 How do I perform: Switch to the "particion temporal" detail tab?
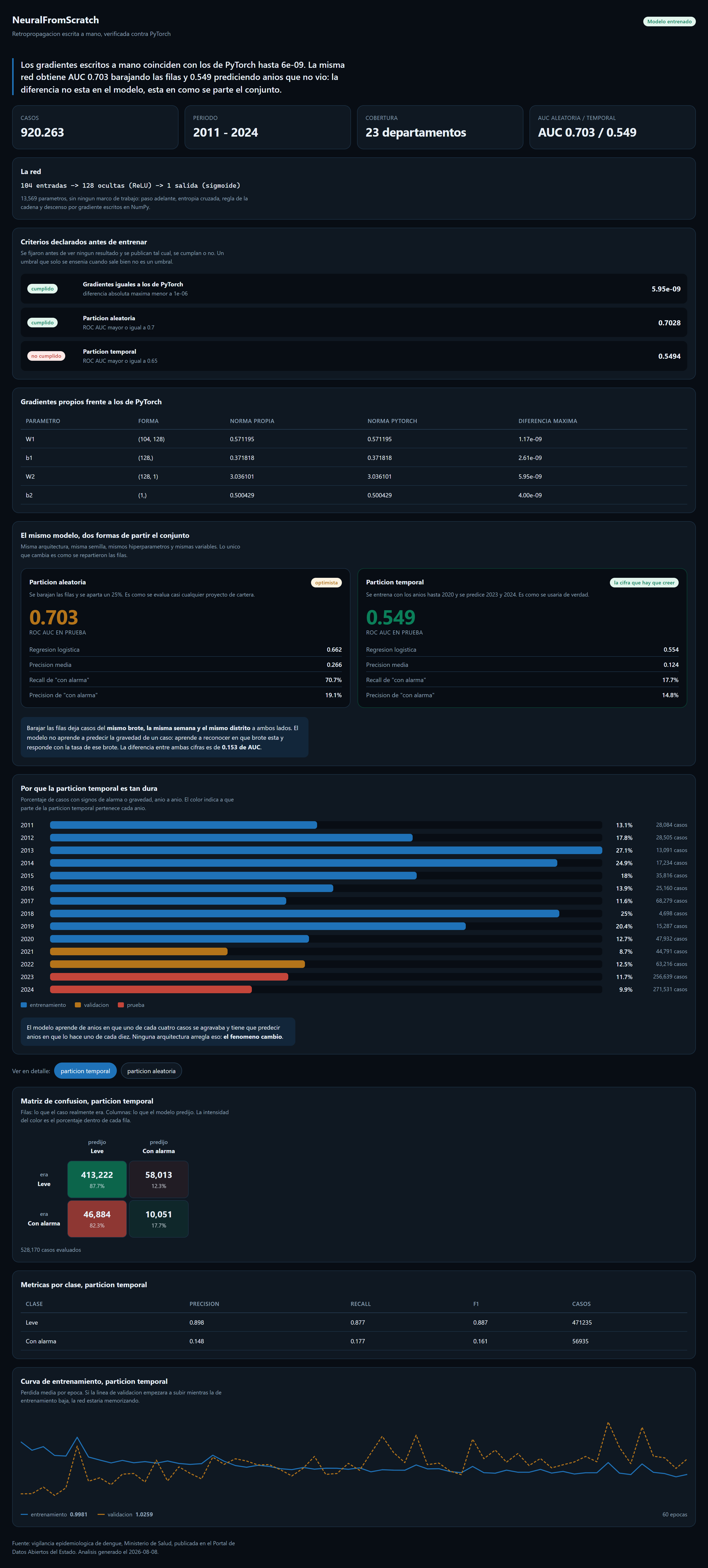pos(85,1071)
